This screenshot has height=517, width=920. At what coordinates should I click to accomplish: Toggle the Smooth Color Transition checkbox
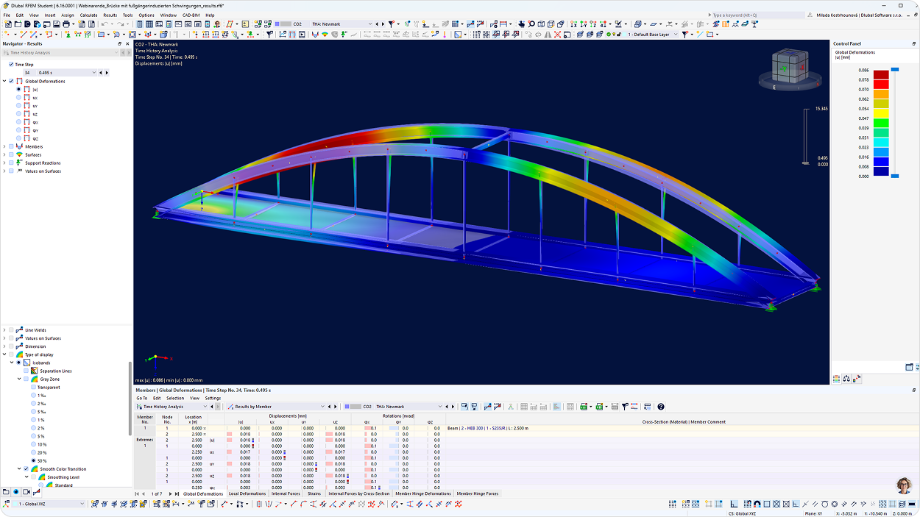coord(26,469)
